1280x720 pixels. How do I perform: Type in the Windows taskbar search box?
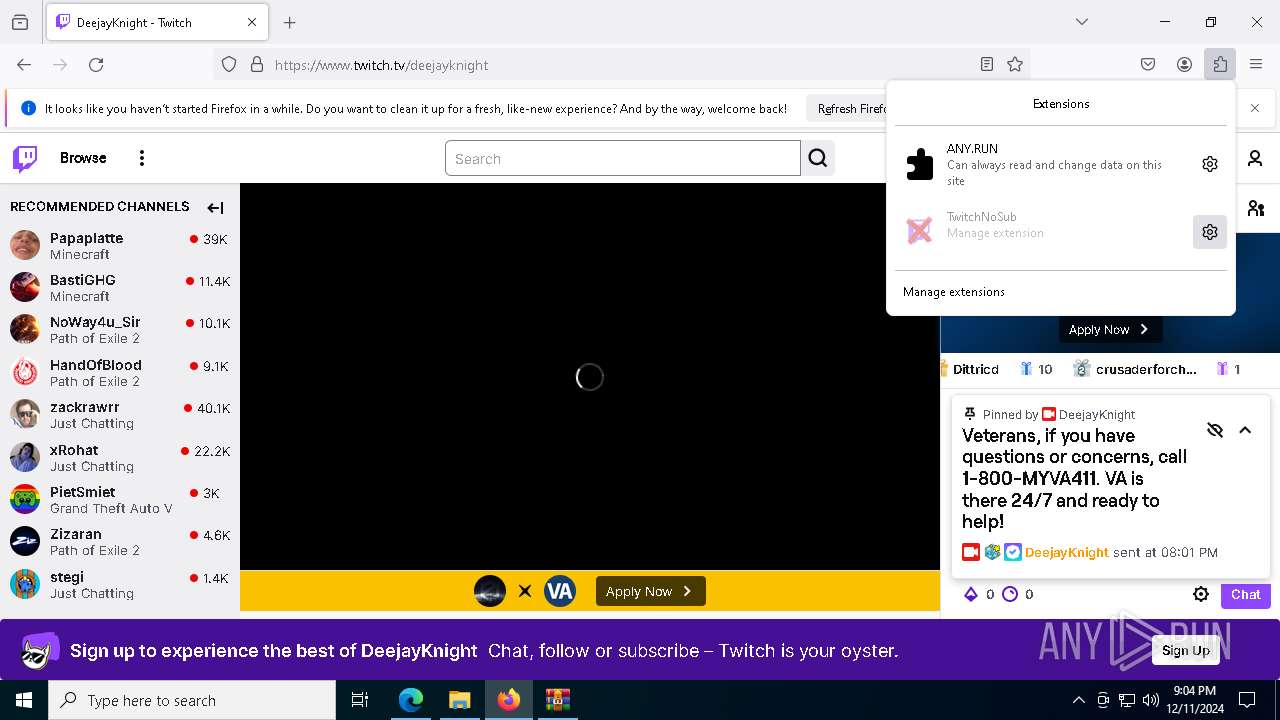click(192, 700)
